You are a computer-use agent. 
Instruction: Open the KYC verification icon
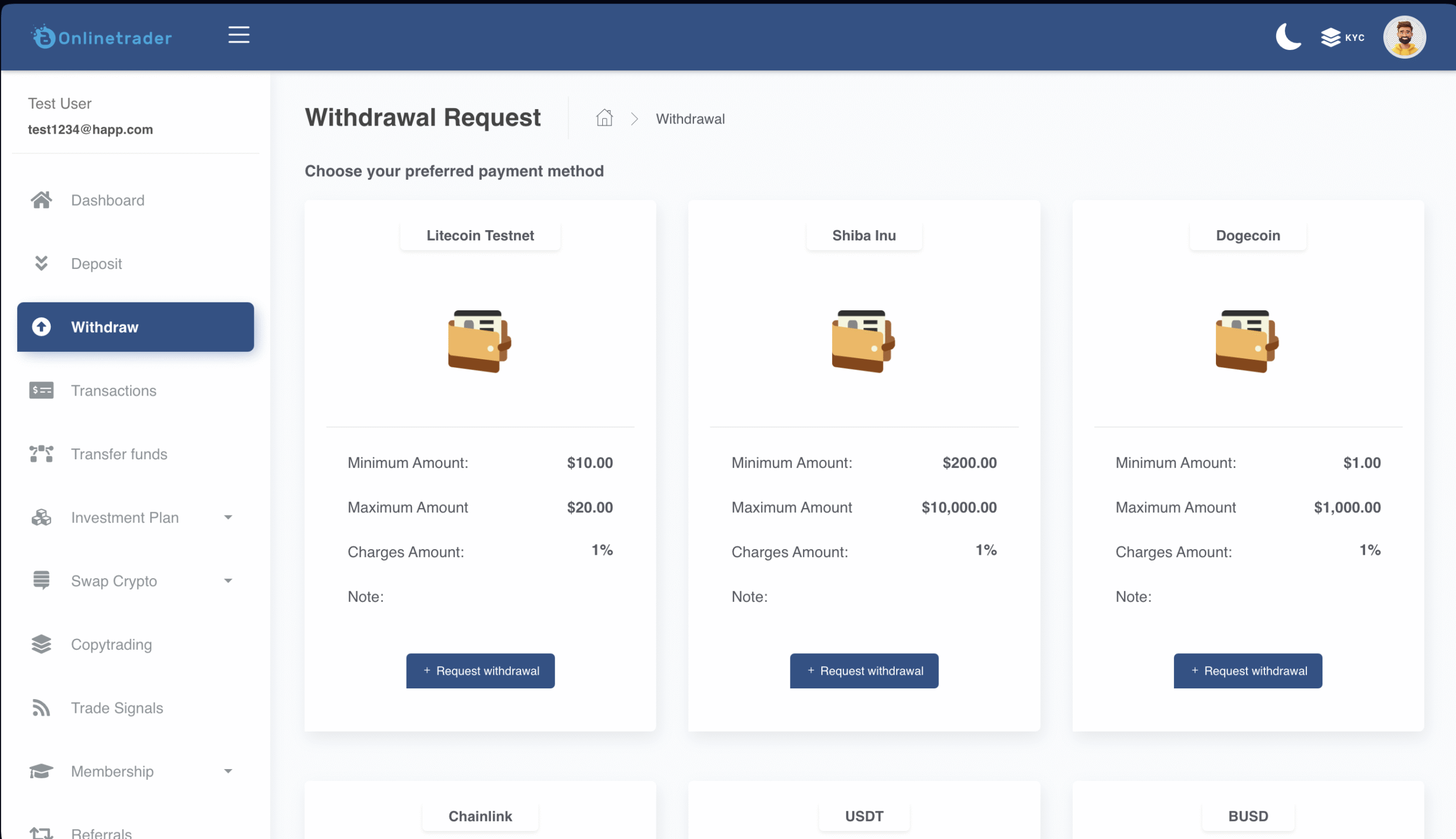pyautogui.click(x=1342, y=38)
